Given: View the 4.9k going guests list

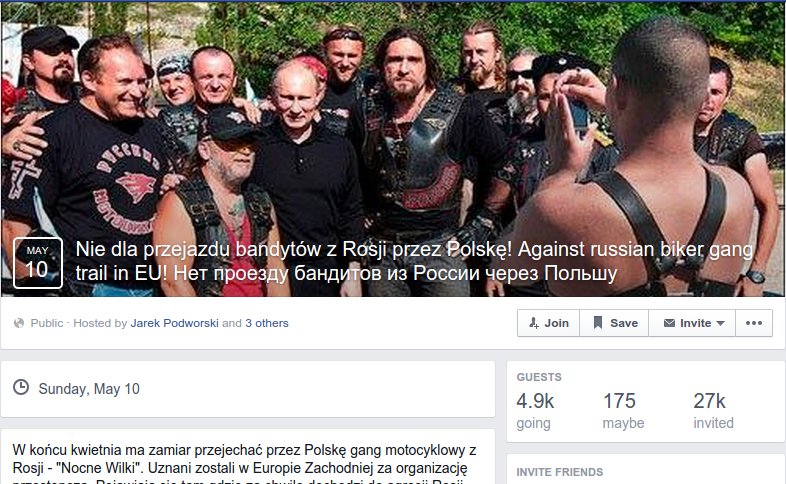Looking at the screenshot, I should click(535, 411).
